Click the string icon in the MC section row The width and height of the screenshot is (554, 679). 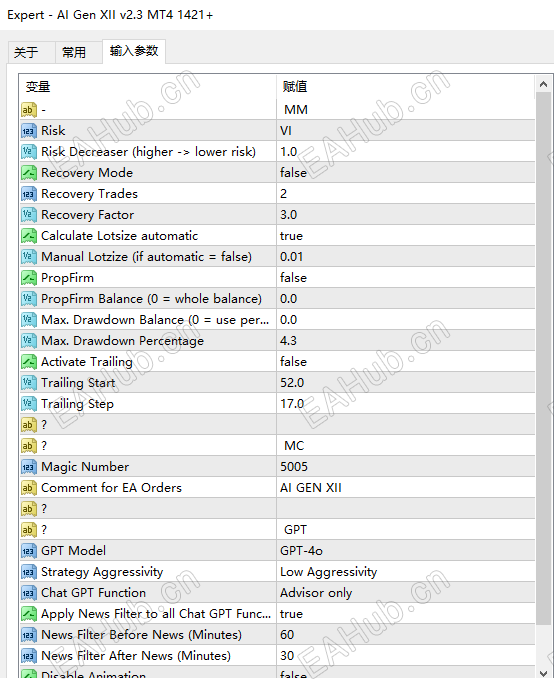(29, 446)
